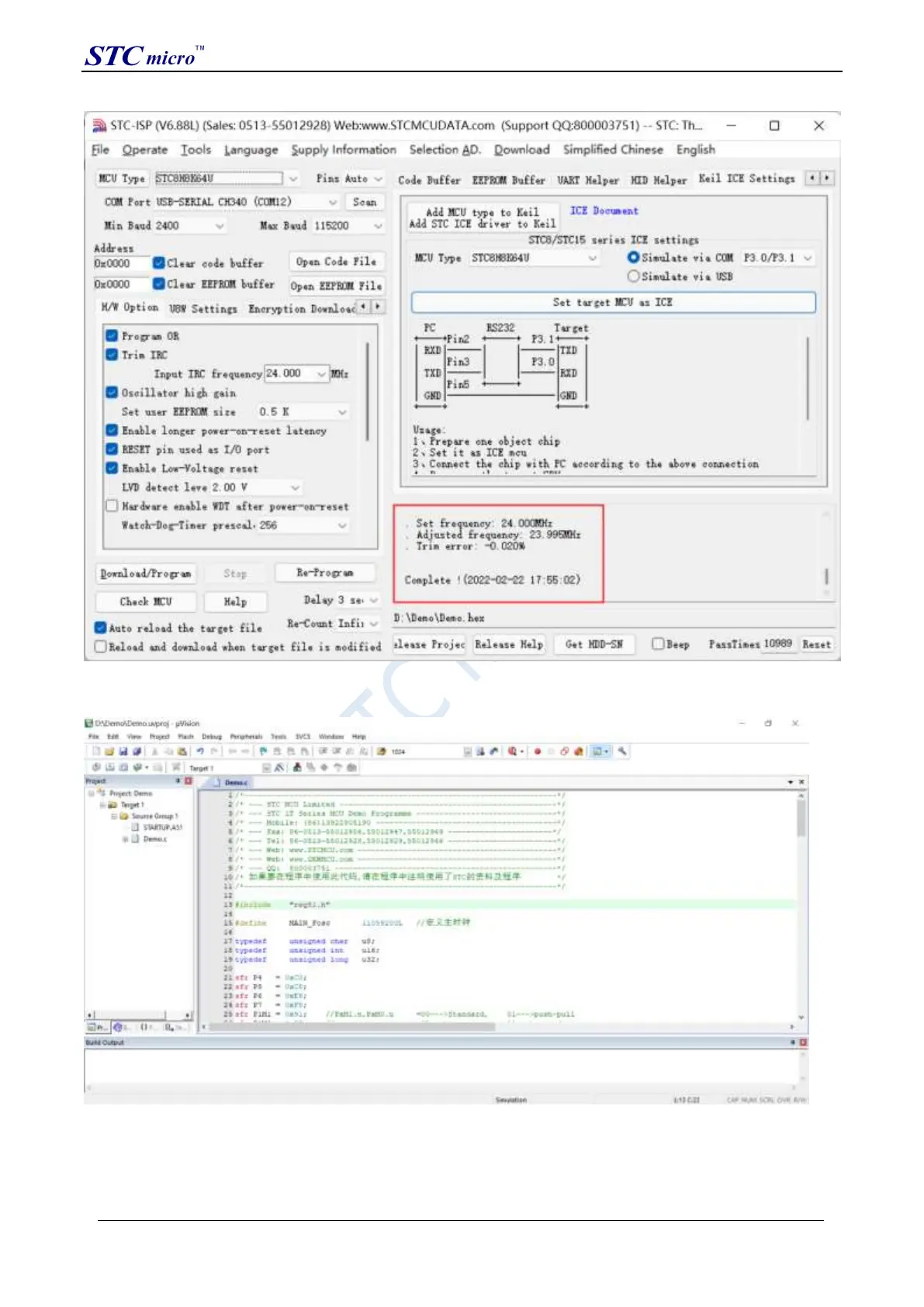Open ICE Document link
924x1307 pixels.
coord(604,211)
